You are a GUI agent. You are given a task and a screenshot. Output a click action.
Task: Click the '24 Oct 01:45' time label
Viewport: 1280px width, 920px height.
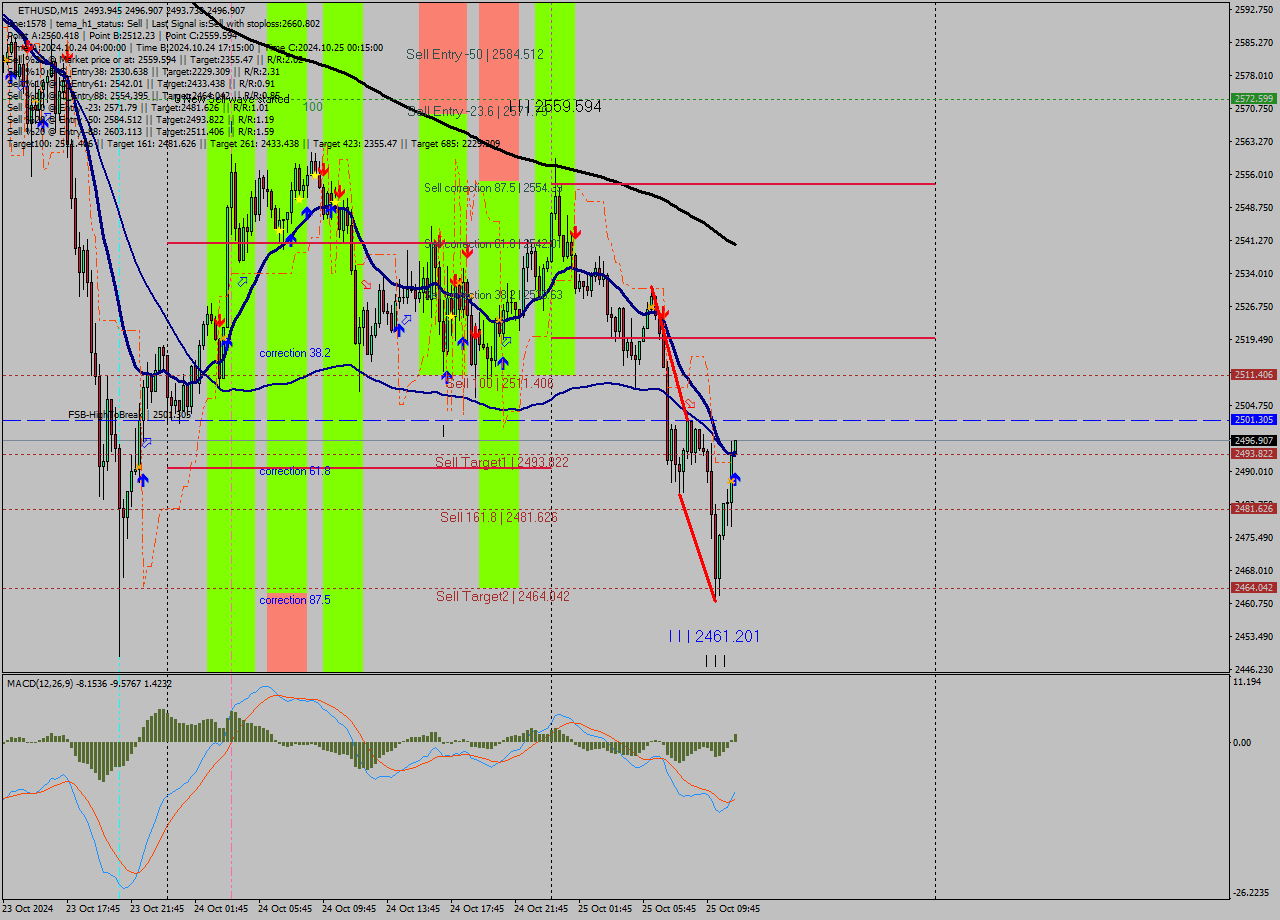point(221,909)
